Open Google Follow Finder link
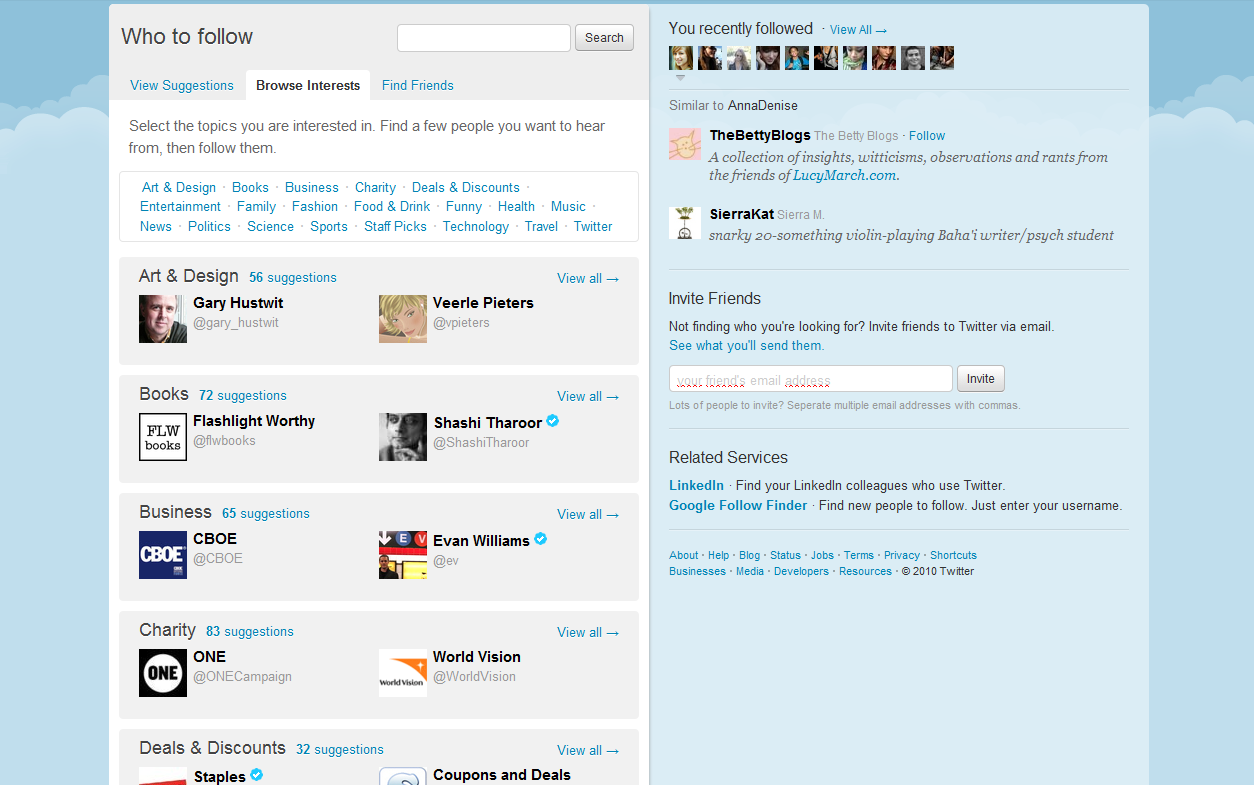Viewport: 1254px width, 785px height. click(x=738, y=505)
